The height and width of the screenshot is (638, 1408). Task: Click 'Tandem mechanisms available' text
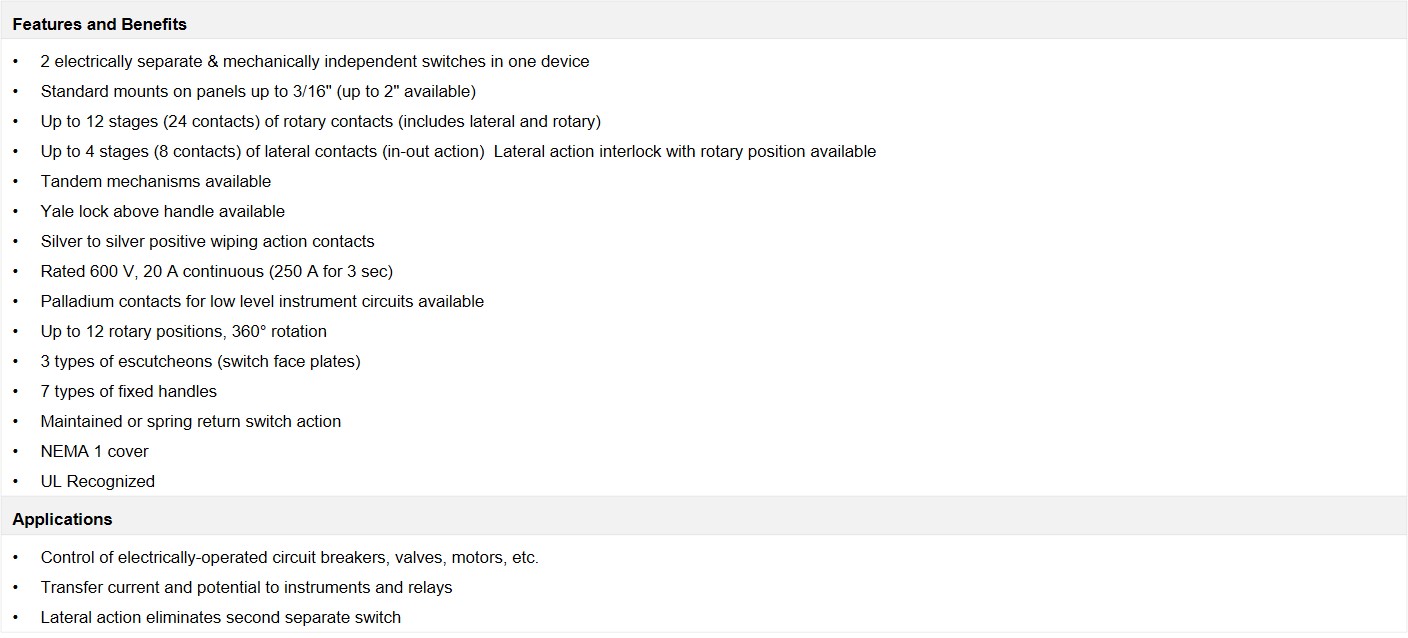point(156,181)
